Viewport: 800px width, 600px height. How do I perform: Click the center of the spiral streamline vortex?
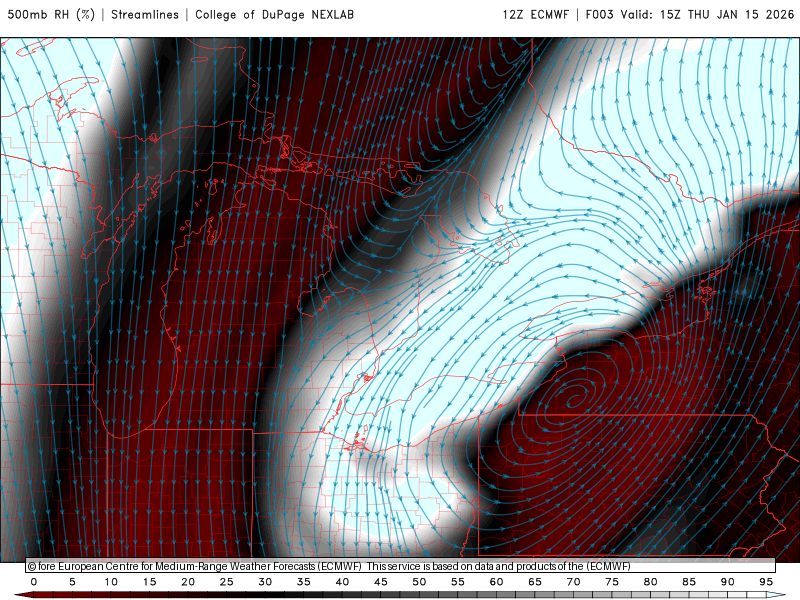point(575,397)
